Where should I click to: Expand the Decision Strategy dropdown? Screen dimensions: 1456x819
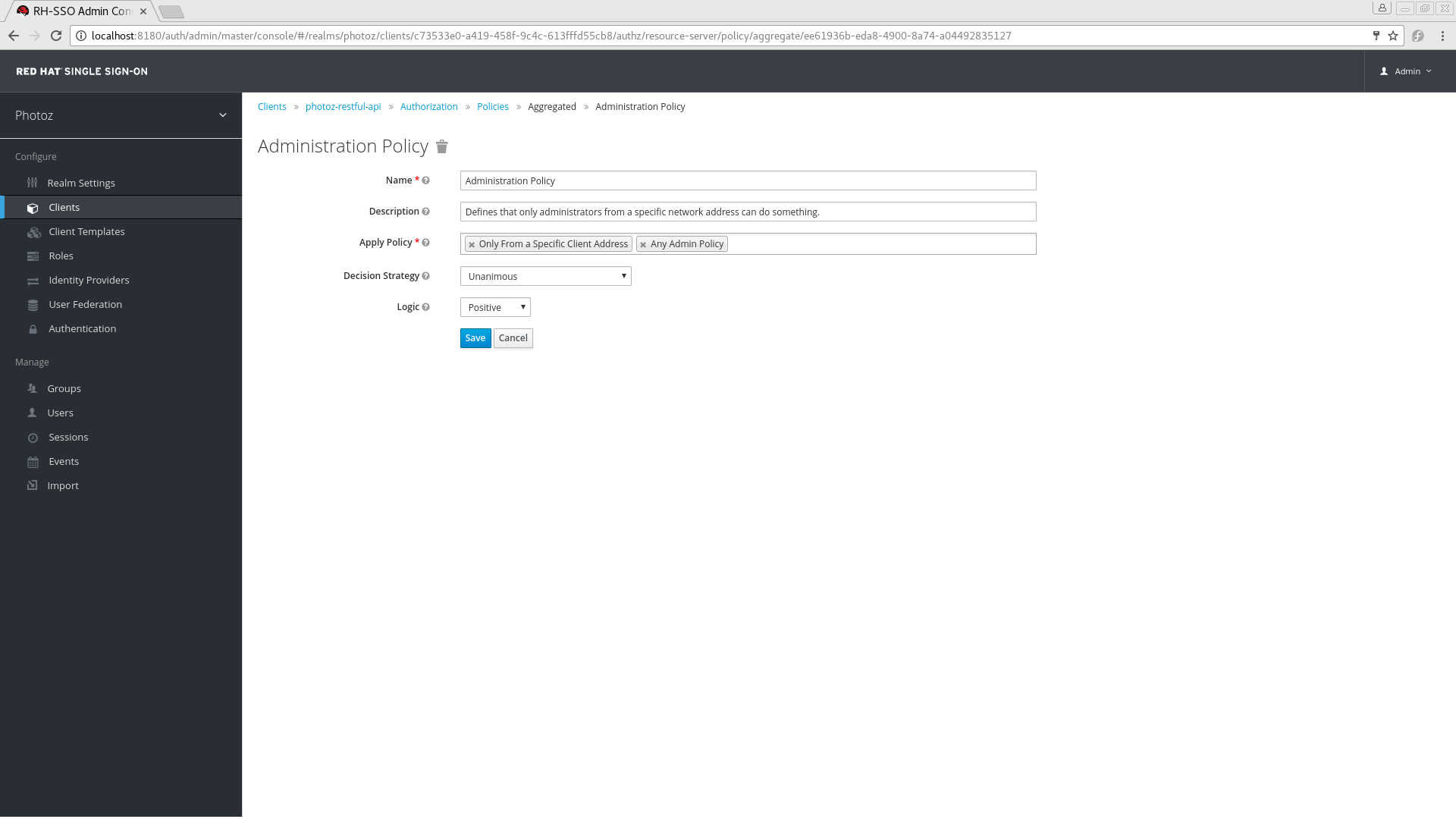pos(624,276)
